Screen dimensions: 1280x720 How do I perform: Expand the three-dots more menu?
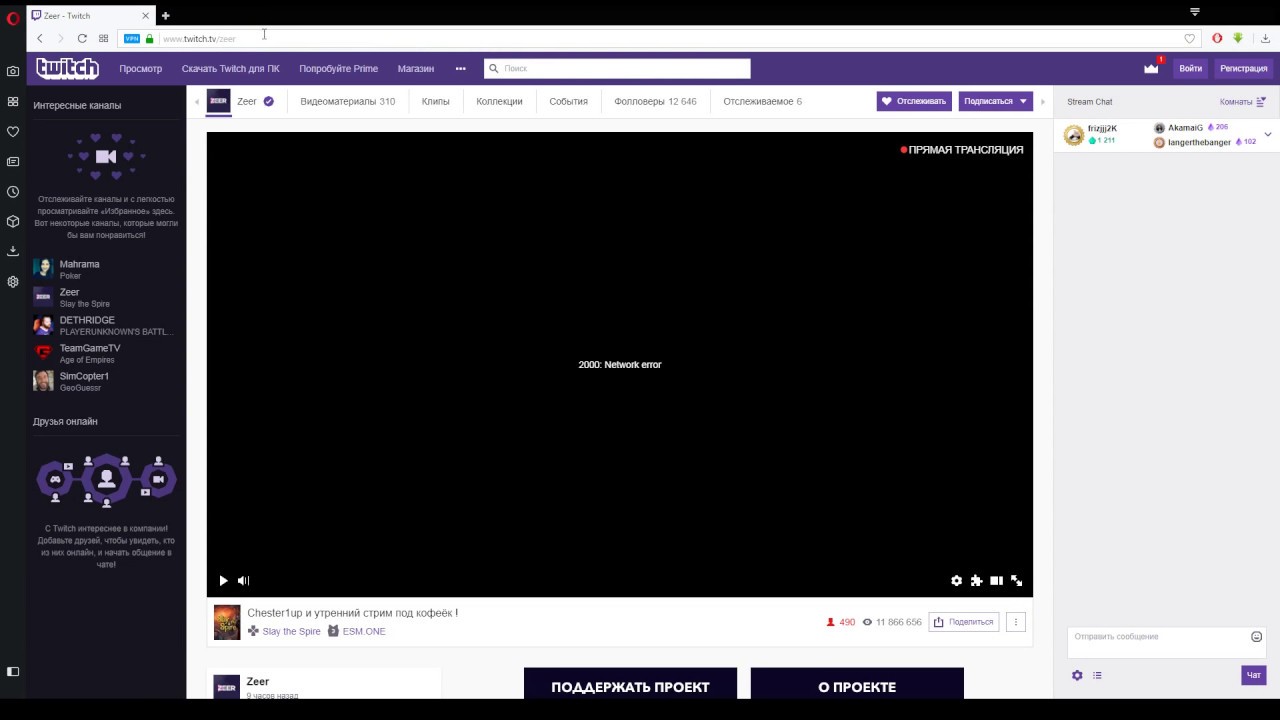460,69
